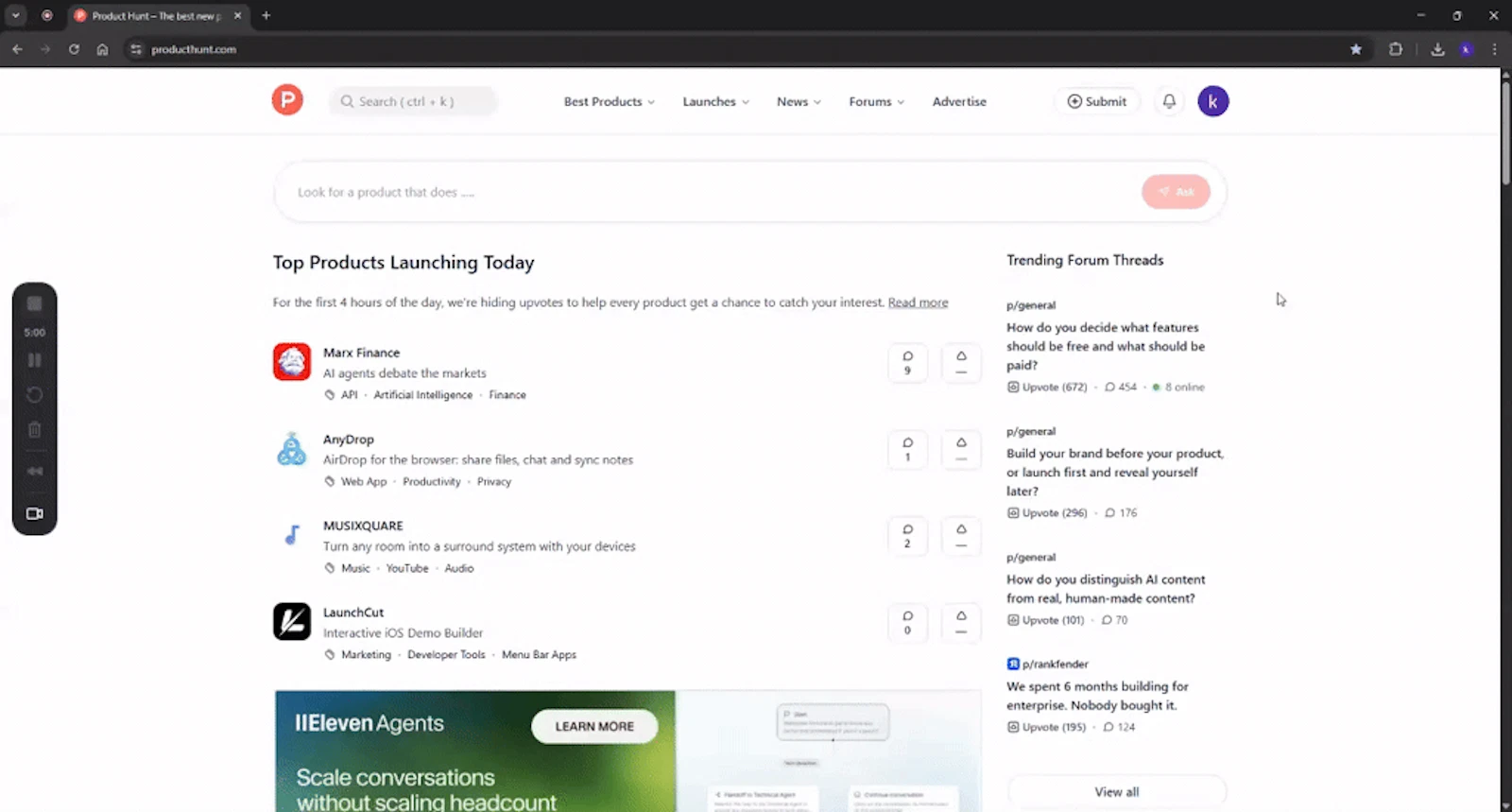This screenshot has width=1512, height=812.
Task: View all trending forum threads
Action: 1117,792
